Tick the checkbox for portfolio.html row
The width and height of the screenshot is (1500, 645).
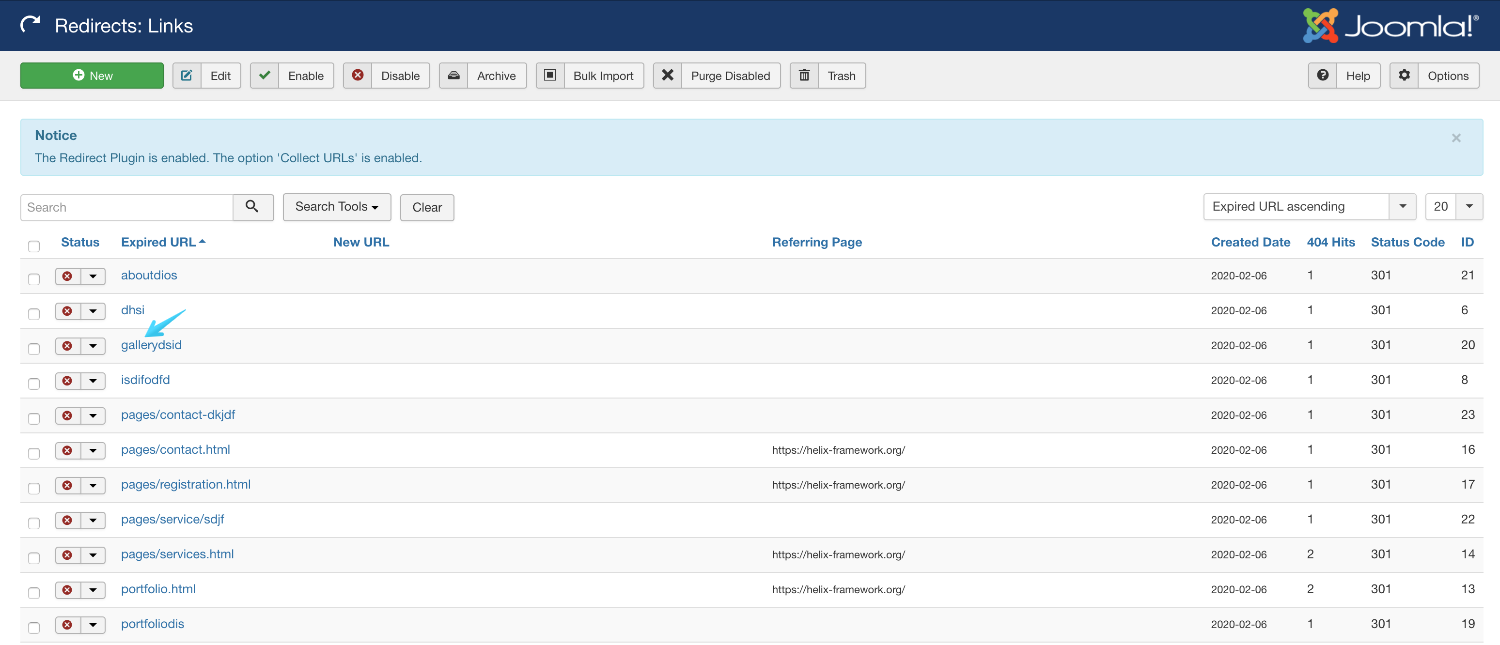pyautogui.click(x=34, y=593)
